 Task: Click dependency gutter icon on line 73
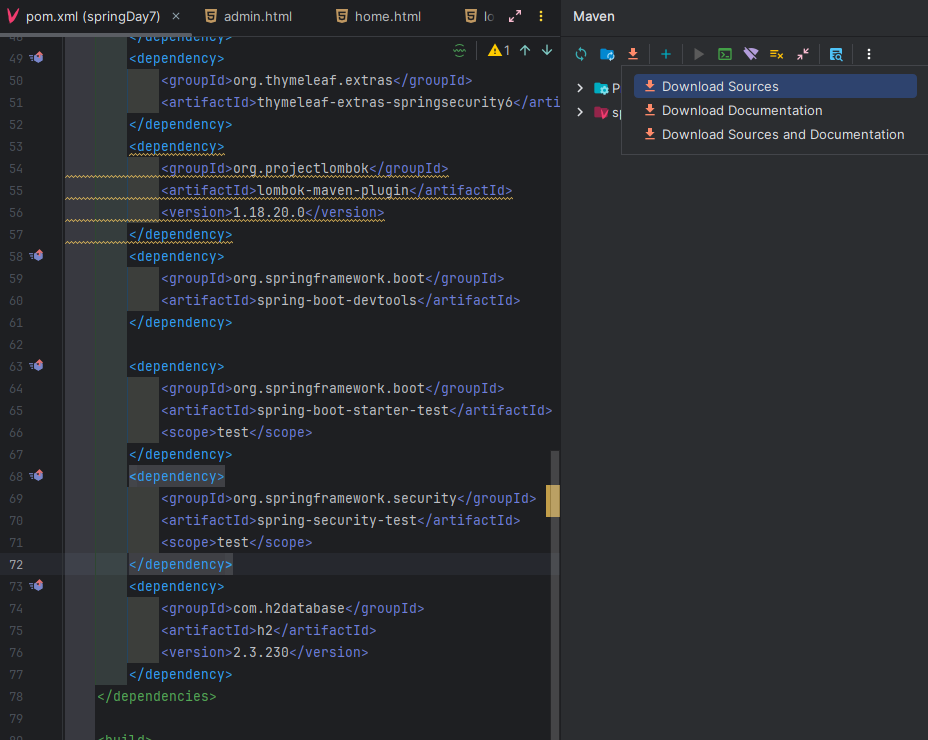[x=36, y=586]
